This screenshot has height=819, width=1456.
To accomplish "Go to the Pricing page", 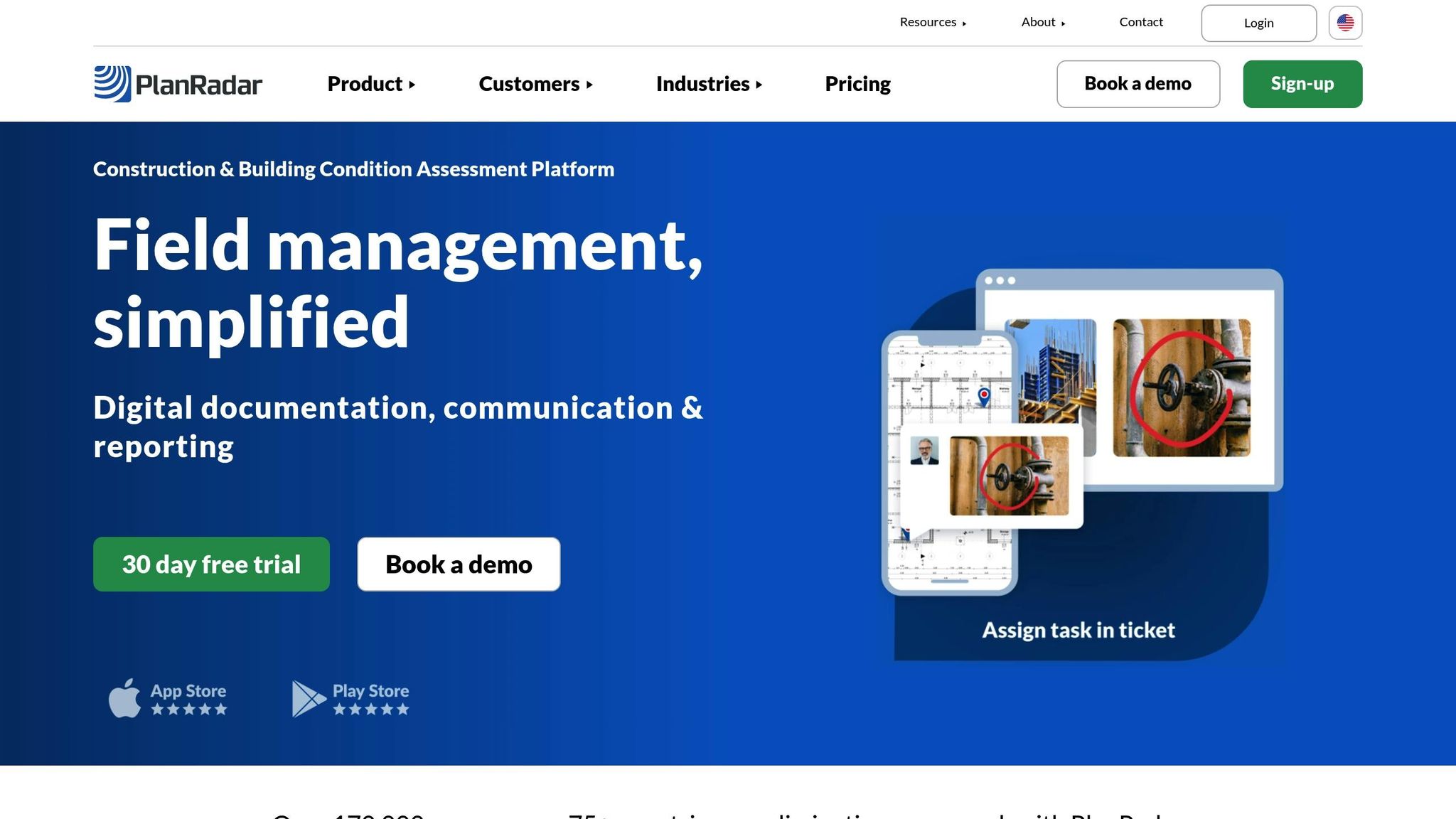I will coord(857,84).
